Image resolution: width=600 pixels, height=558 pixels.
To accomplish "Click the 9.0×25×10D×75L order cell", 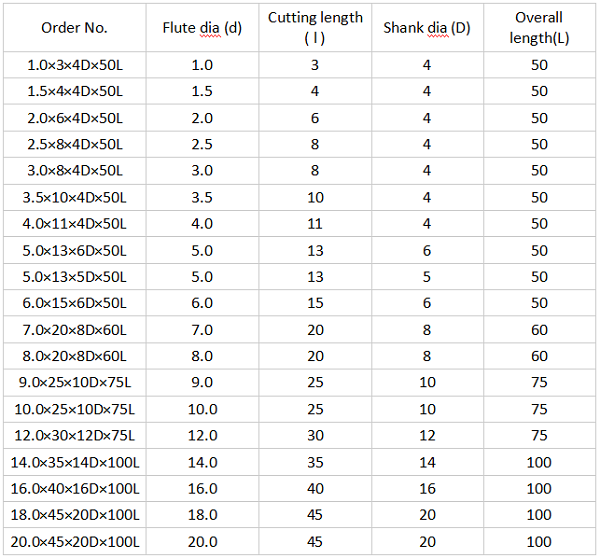I will pos(75,383).
